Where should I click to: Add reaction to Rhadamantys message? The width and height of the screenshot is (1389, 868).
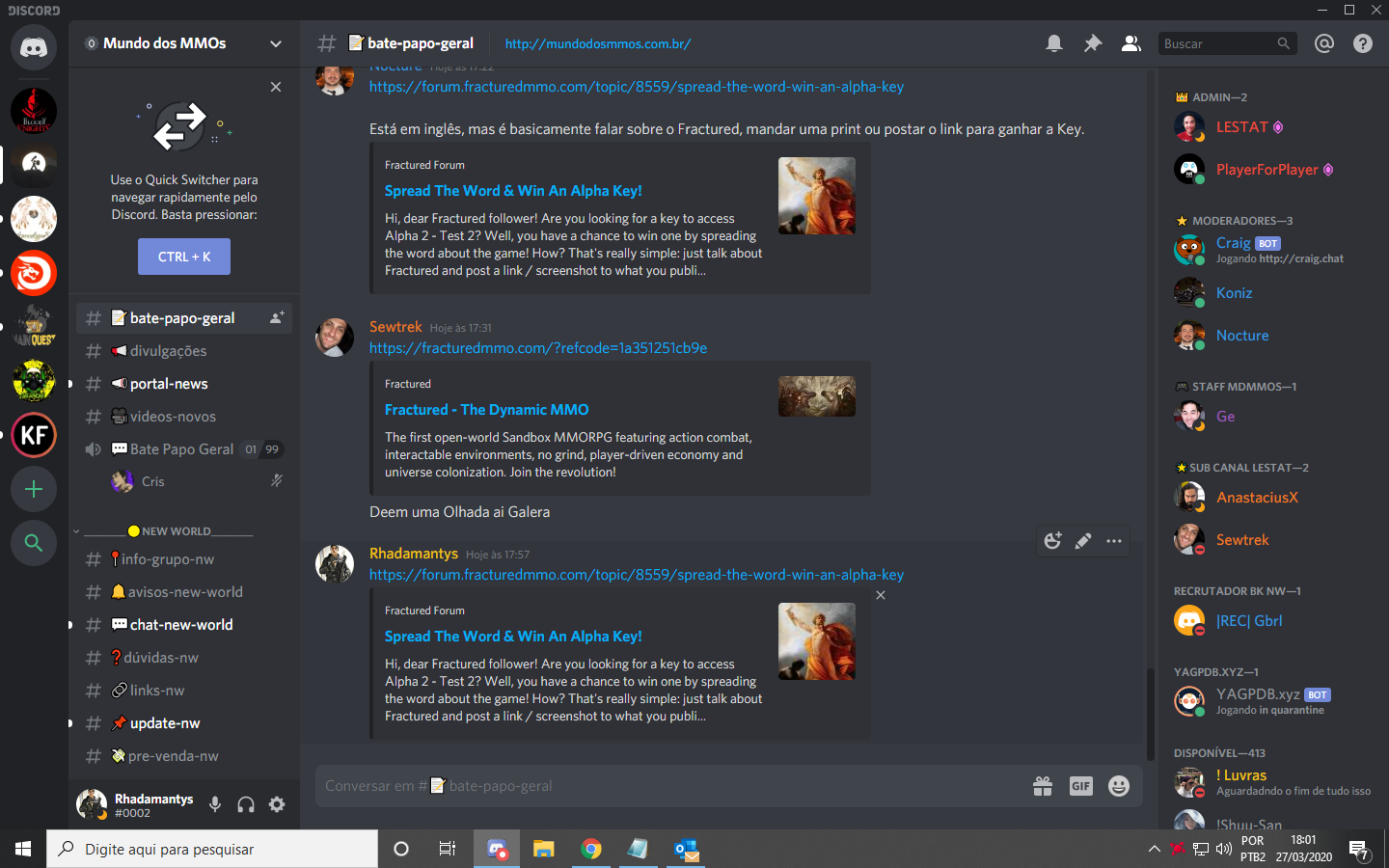click(1052, 541)
